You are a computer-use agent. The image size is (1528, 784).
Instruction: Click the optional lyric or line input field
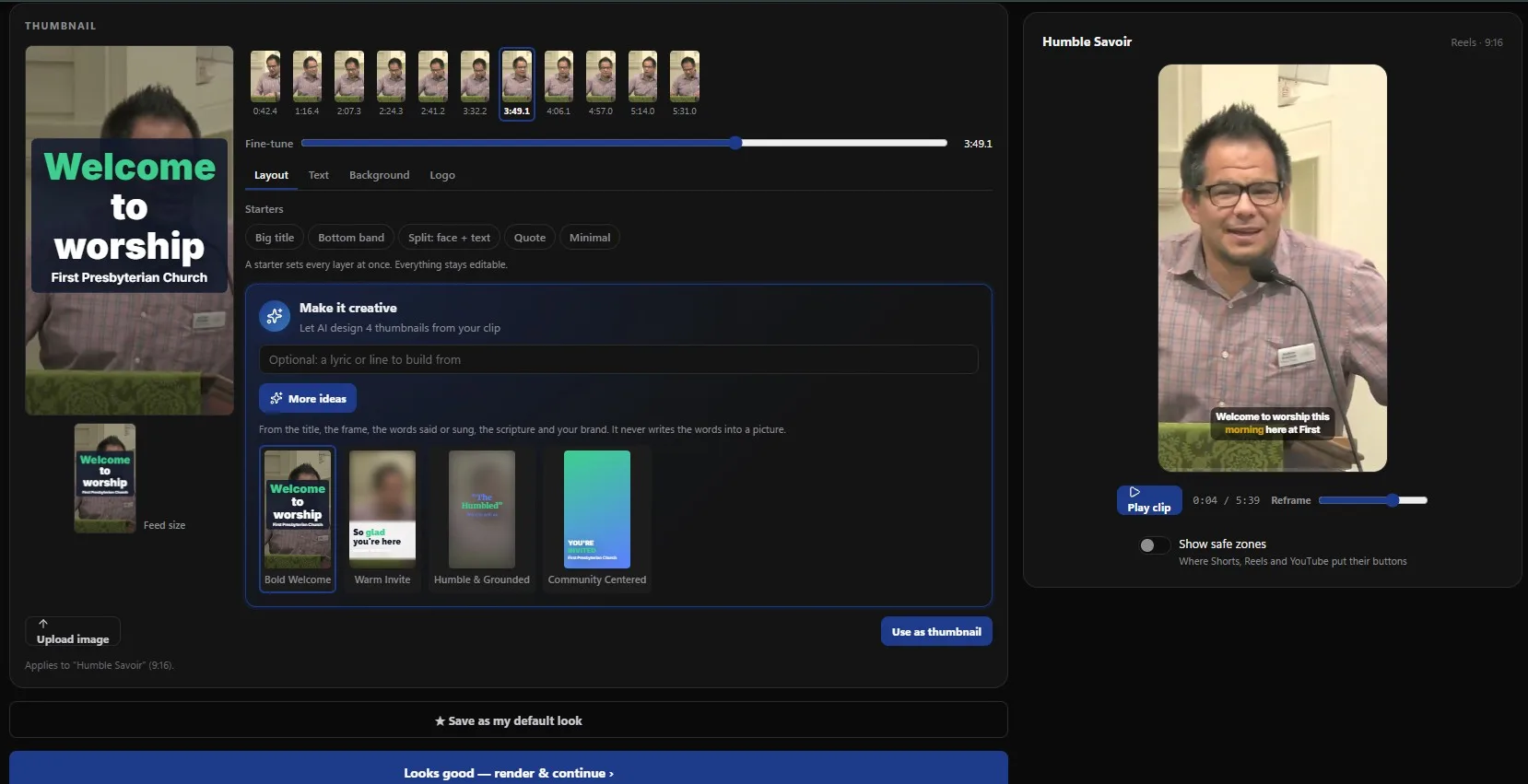(x=618, y=359)
